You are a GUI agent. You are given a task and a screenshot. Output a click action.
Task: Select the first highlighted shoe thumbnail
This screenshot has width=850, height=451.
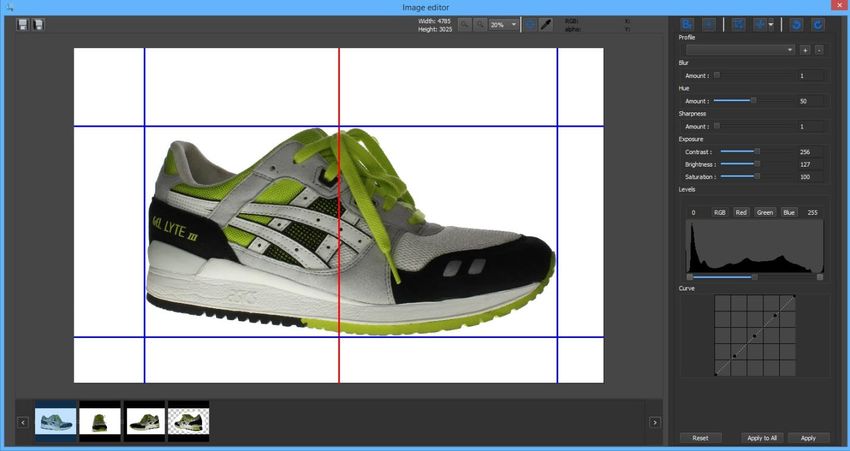coord(55,421)
